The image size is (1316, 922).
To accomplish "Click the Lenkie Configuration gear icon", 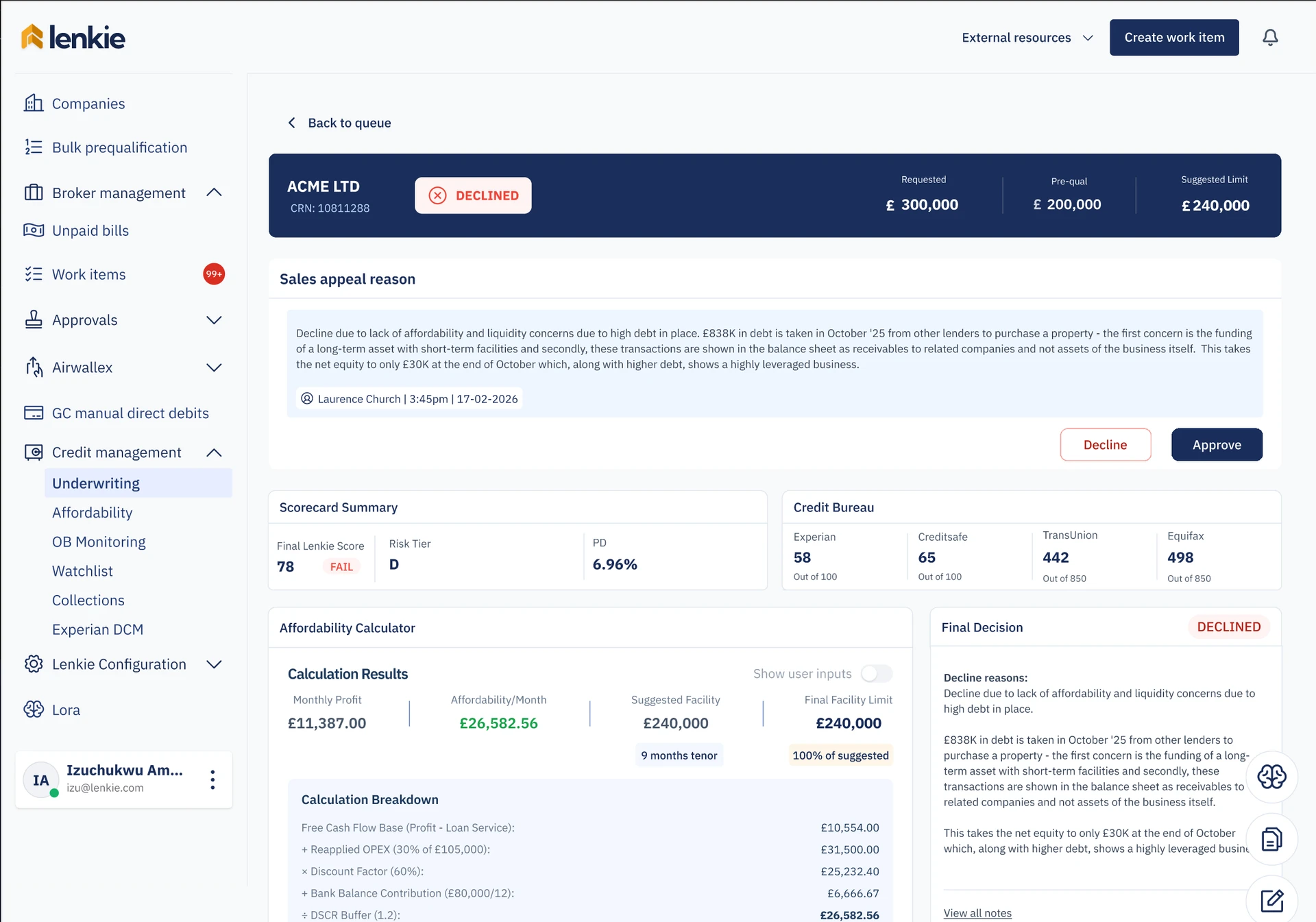I will pyautogui.click(x=34, y=664).
